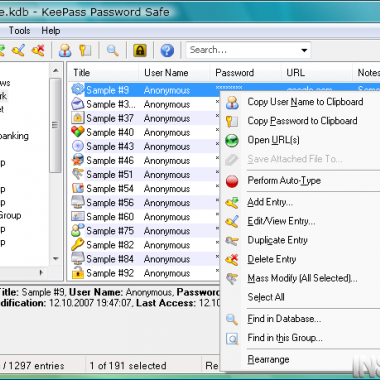The height and width of the screenshot is (380, 380).
Task: Choose Edit/View Entry... in context menu
Action: 281,221
